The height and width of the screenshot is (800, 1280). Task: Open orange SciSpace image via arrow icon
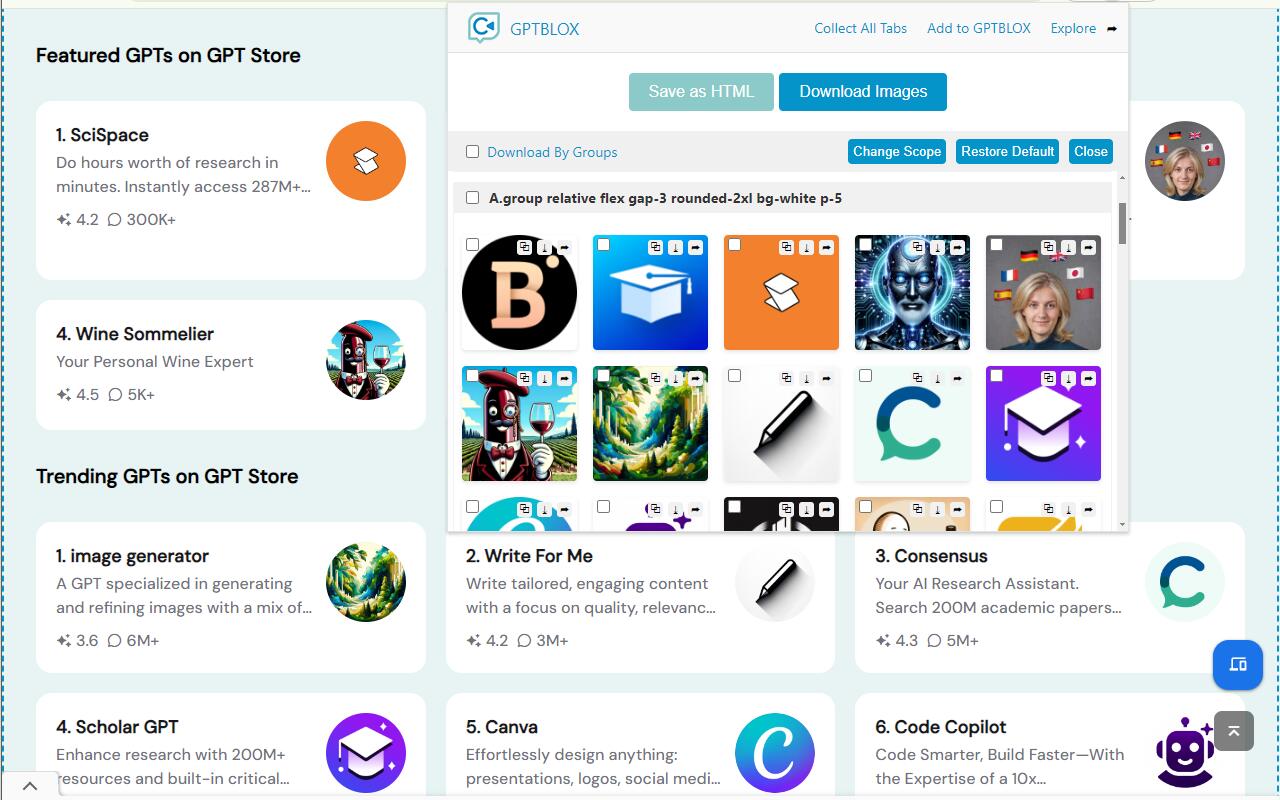coord(826,247)
